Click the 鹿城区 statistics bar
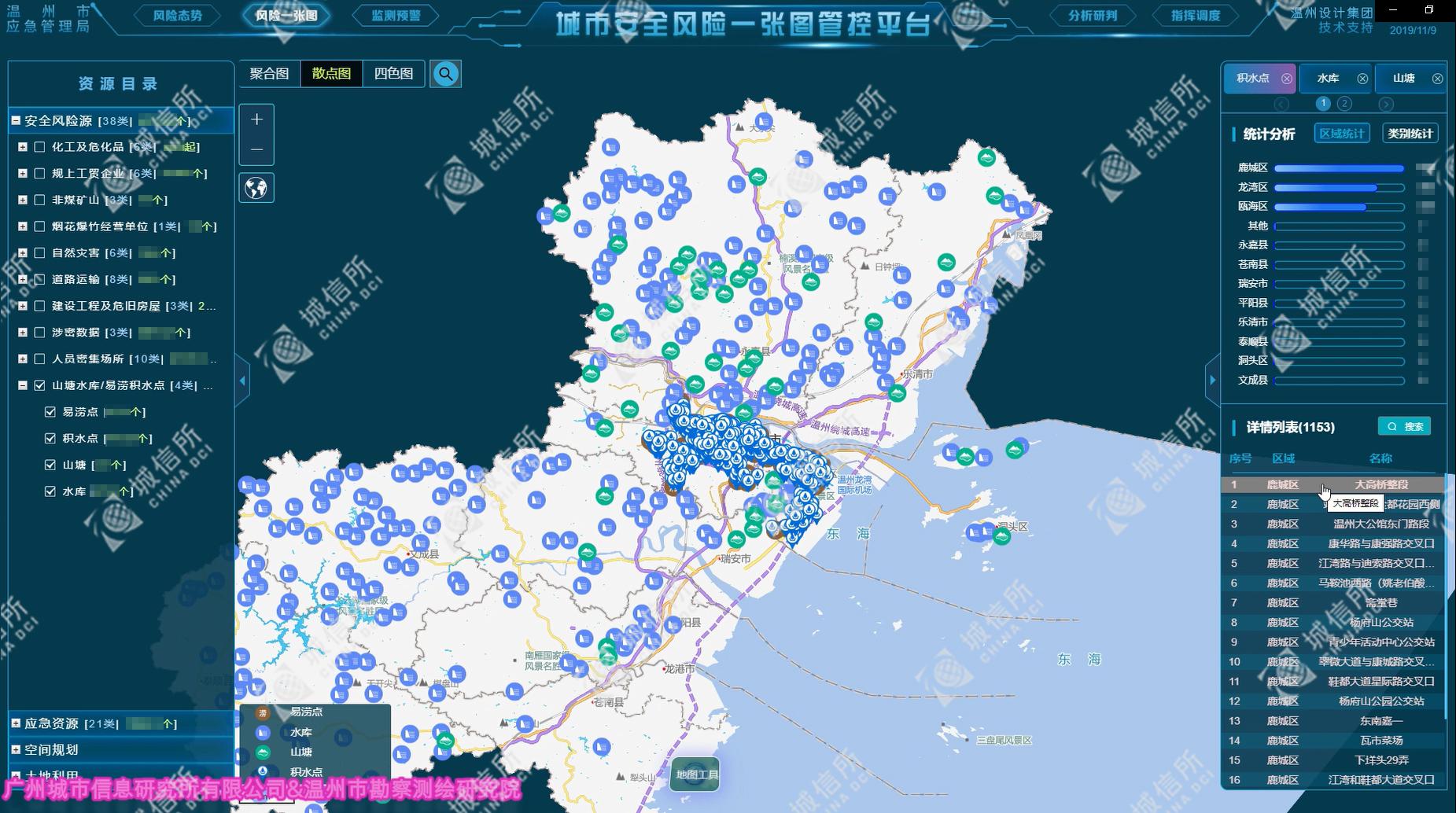The height and width of the screenshot is (813, 1456). 1339,168
